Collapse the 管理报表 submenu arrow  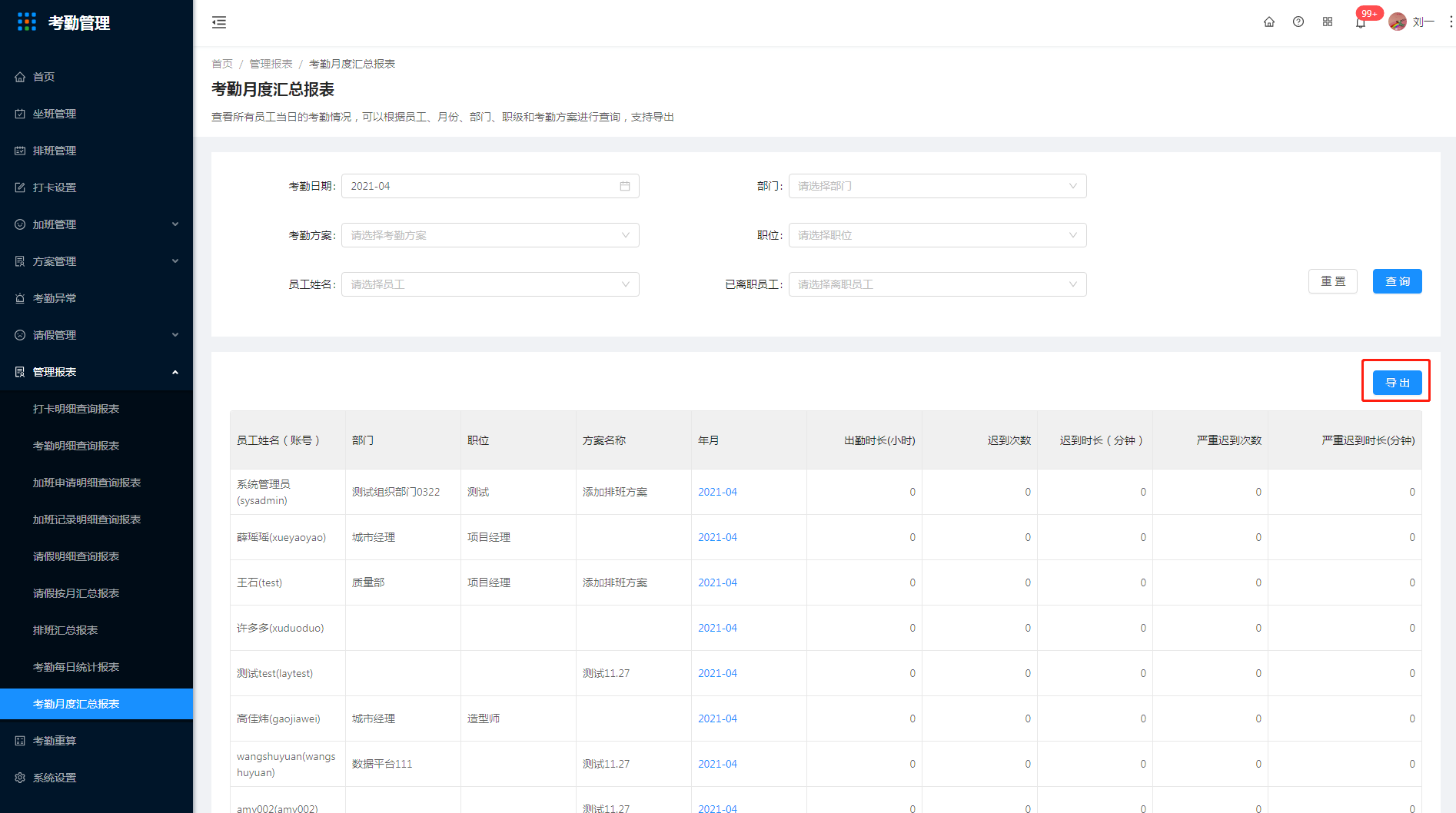pos(175,372)
